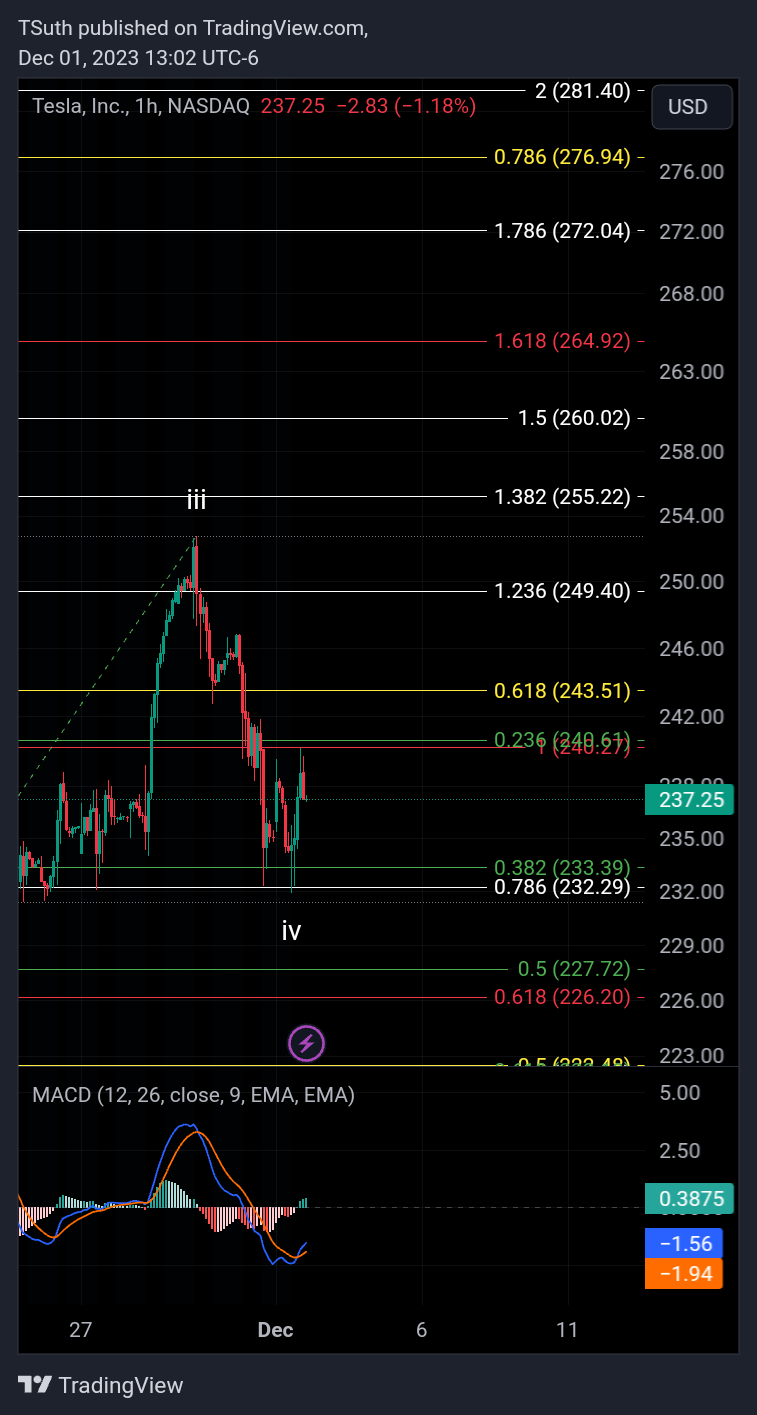Image resolution: width=757 pixels, height=1415 pixels.
Task: Click the TradingView logo at bottom
Action: [101, 1385]
